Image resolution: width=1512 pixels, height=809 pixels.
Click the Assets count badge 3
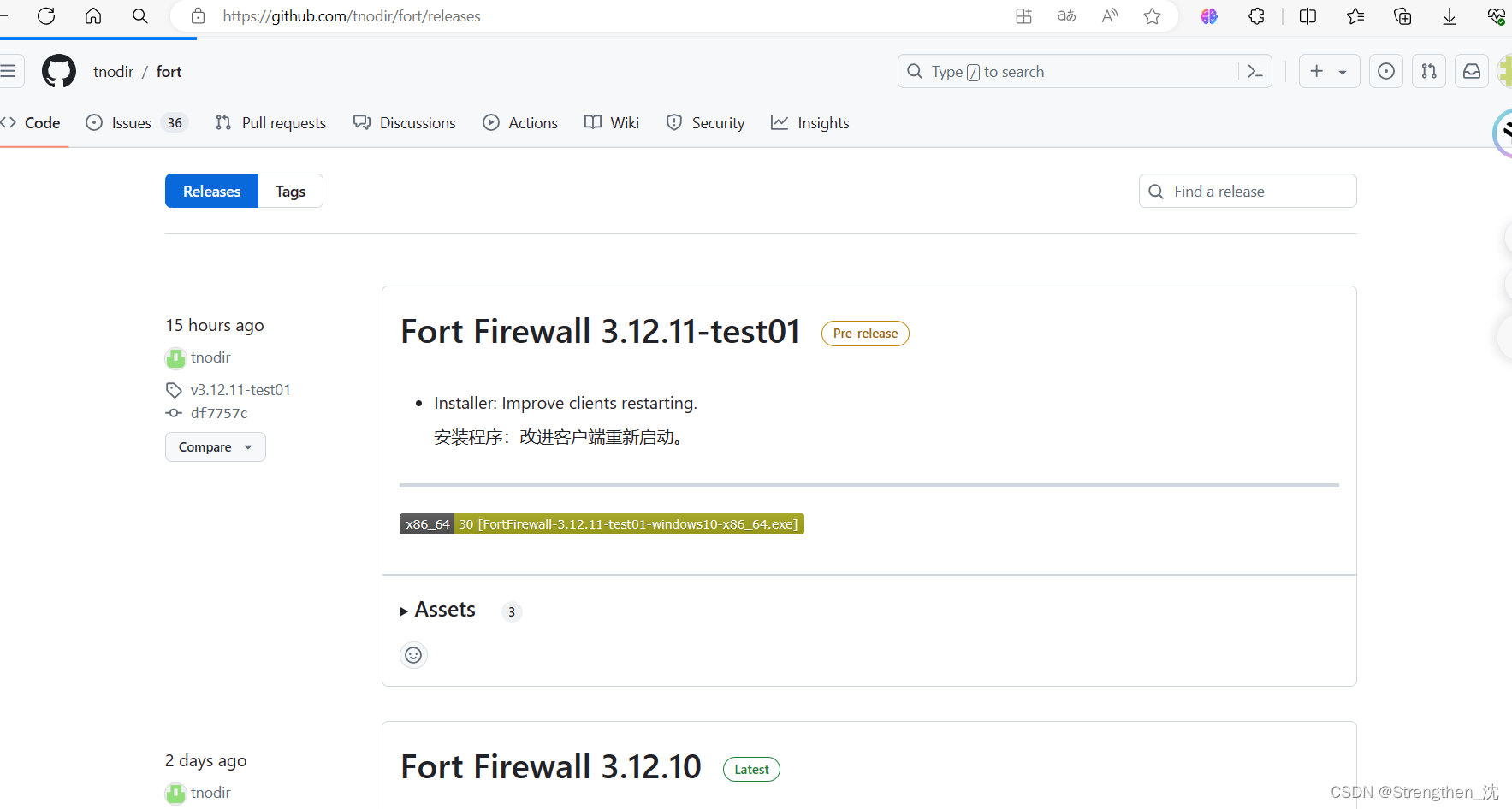512,611
